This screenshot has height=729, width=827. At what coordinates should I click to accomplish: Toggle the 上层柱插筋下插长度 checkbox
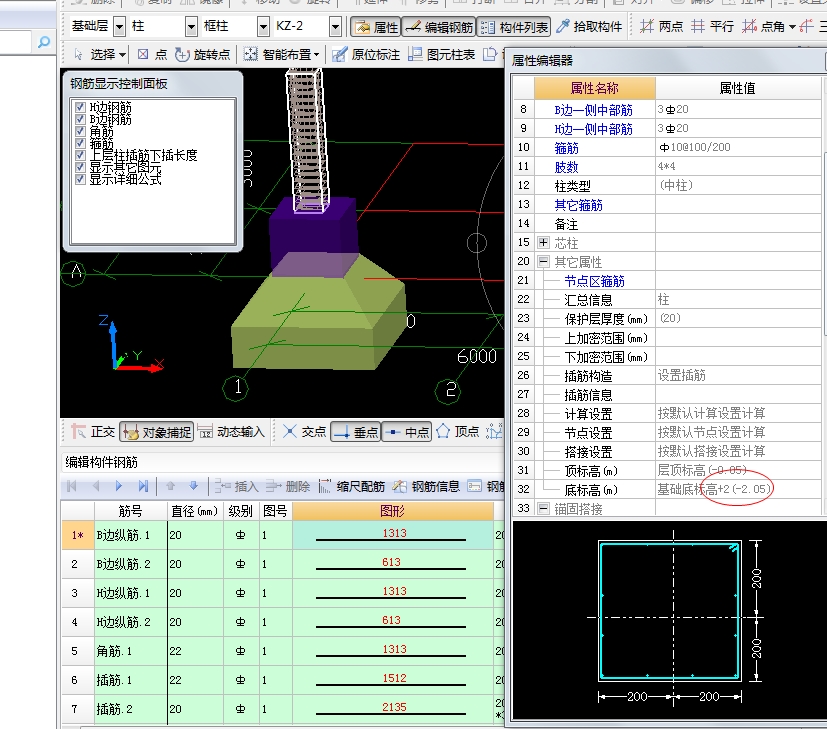click(80, 156)
